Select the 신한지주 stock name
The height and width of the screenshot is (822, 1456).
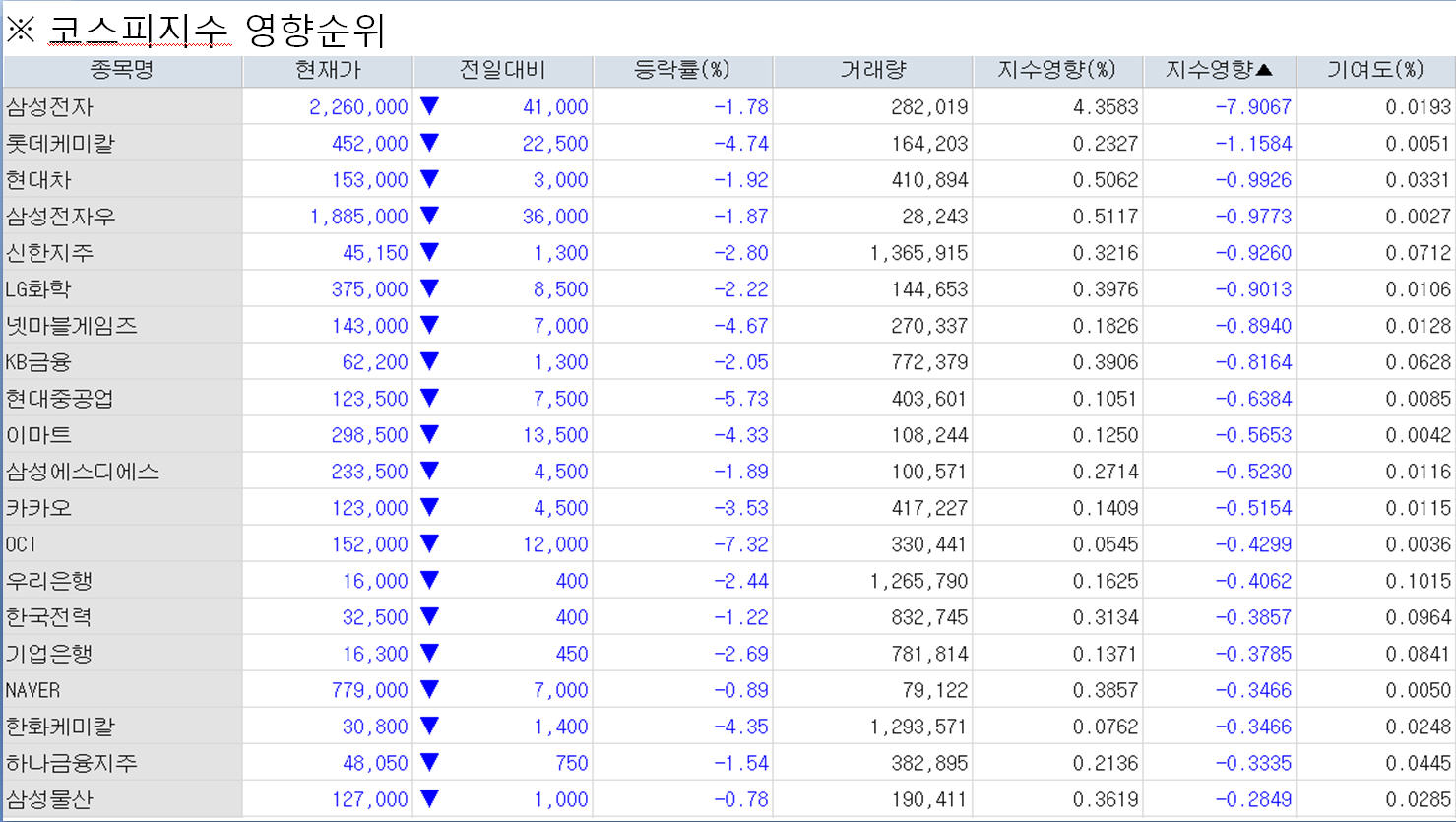tap(50, 253)
